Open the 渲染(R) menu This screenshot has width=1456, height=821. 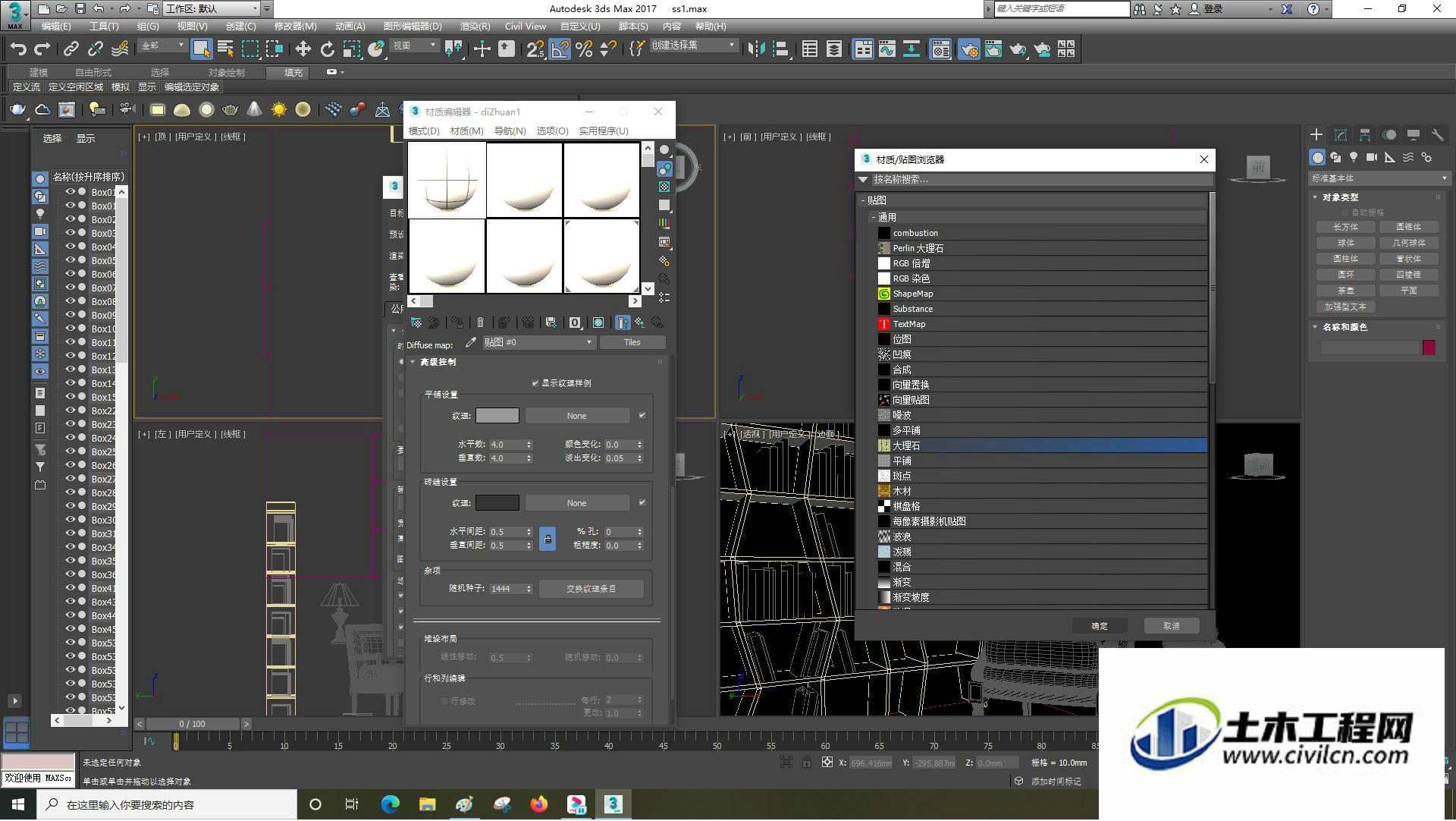475,26
